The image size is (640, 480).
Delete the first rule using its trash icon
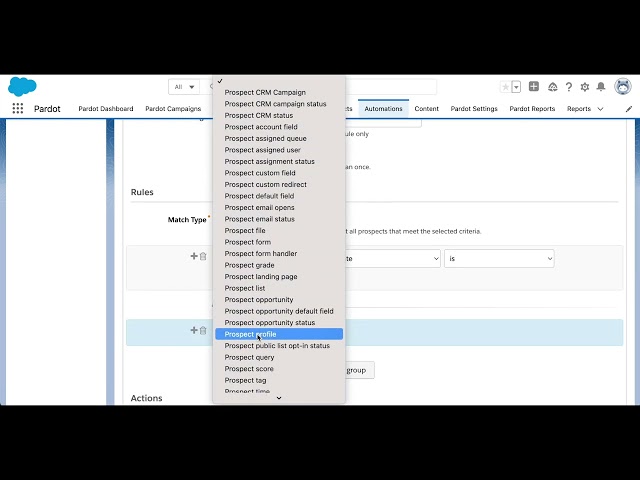[x=203, y=256]
